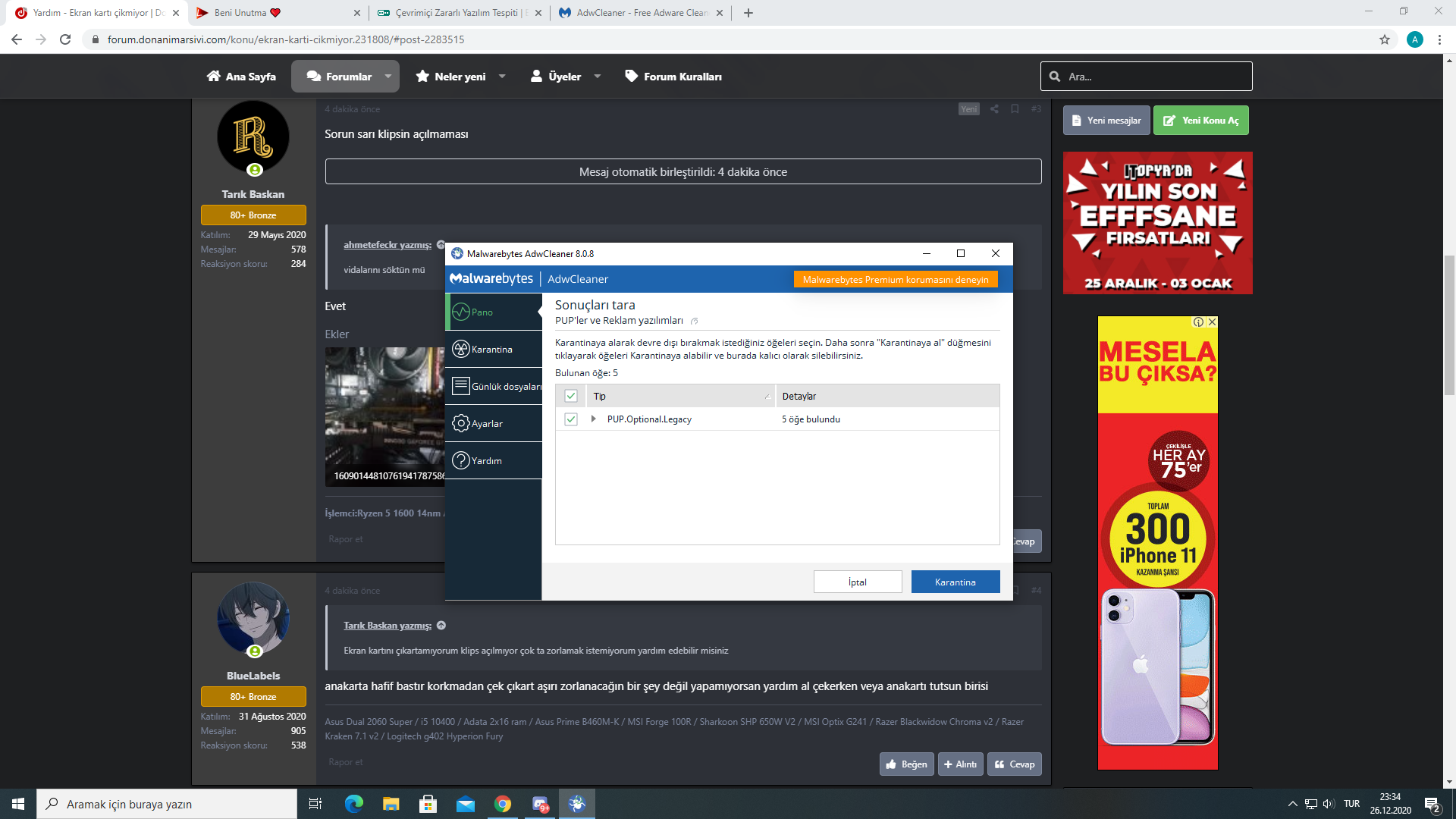
Task: Click Alıntı on BlueLabels post
Action: pos(960,764)
